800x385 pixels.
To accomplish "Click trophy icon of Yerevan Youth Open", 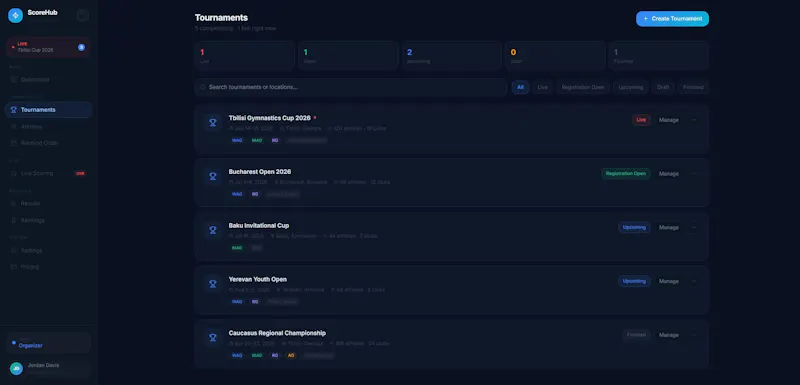I will (213, 284).
